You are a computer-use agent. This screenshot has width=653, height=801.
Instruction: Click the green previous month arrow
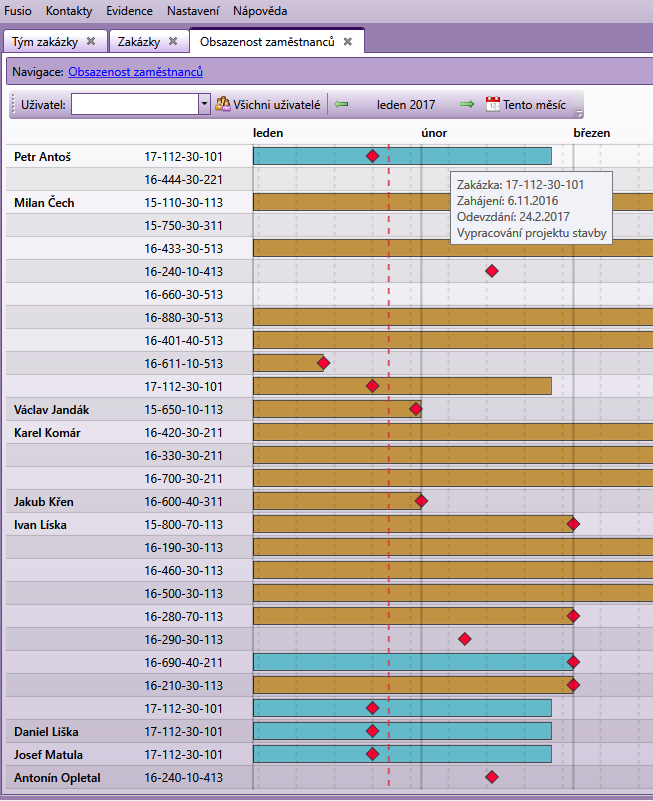[x=342, y=104]
